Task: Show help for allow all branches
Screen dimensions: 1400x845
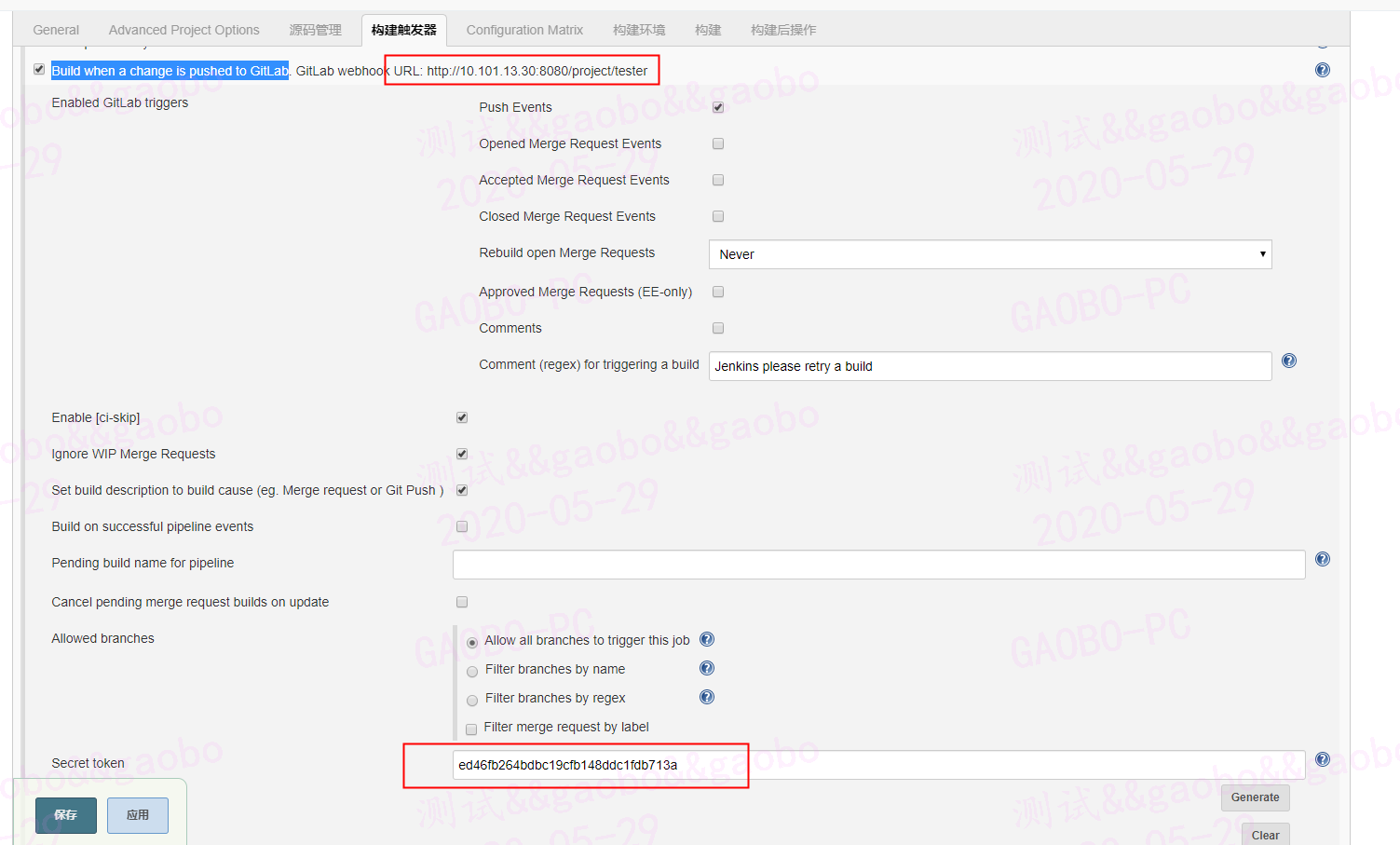Action: 707,639
